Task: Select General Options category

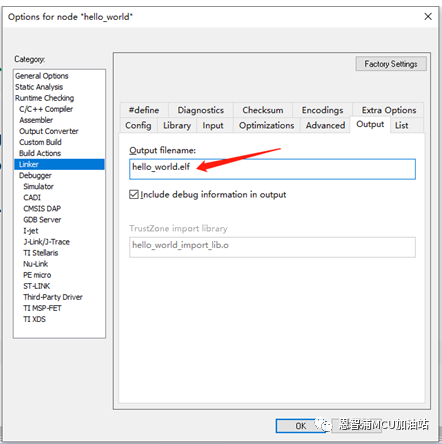Action: (x=42, y=76)
